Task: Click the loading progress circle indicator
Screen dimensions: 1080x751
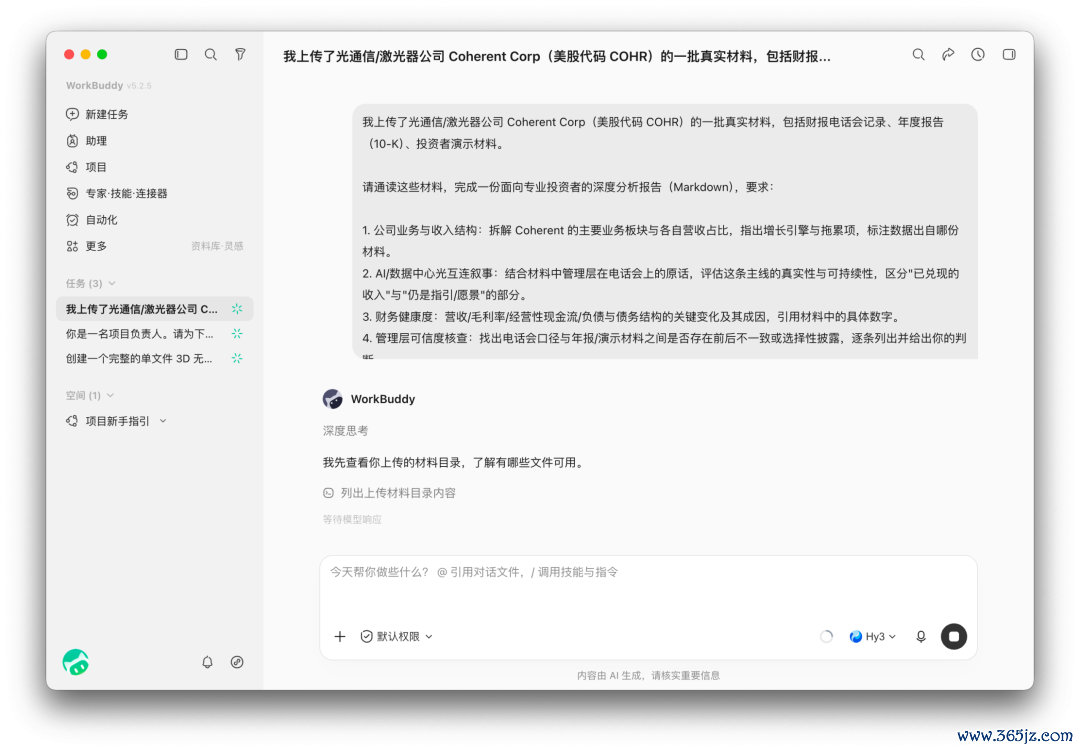Action: click(827, 637)
